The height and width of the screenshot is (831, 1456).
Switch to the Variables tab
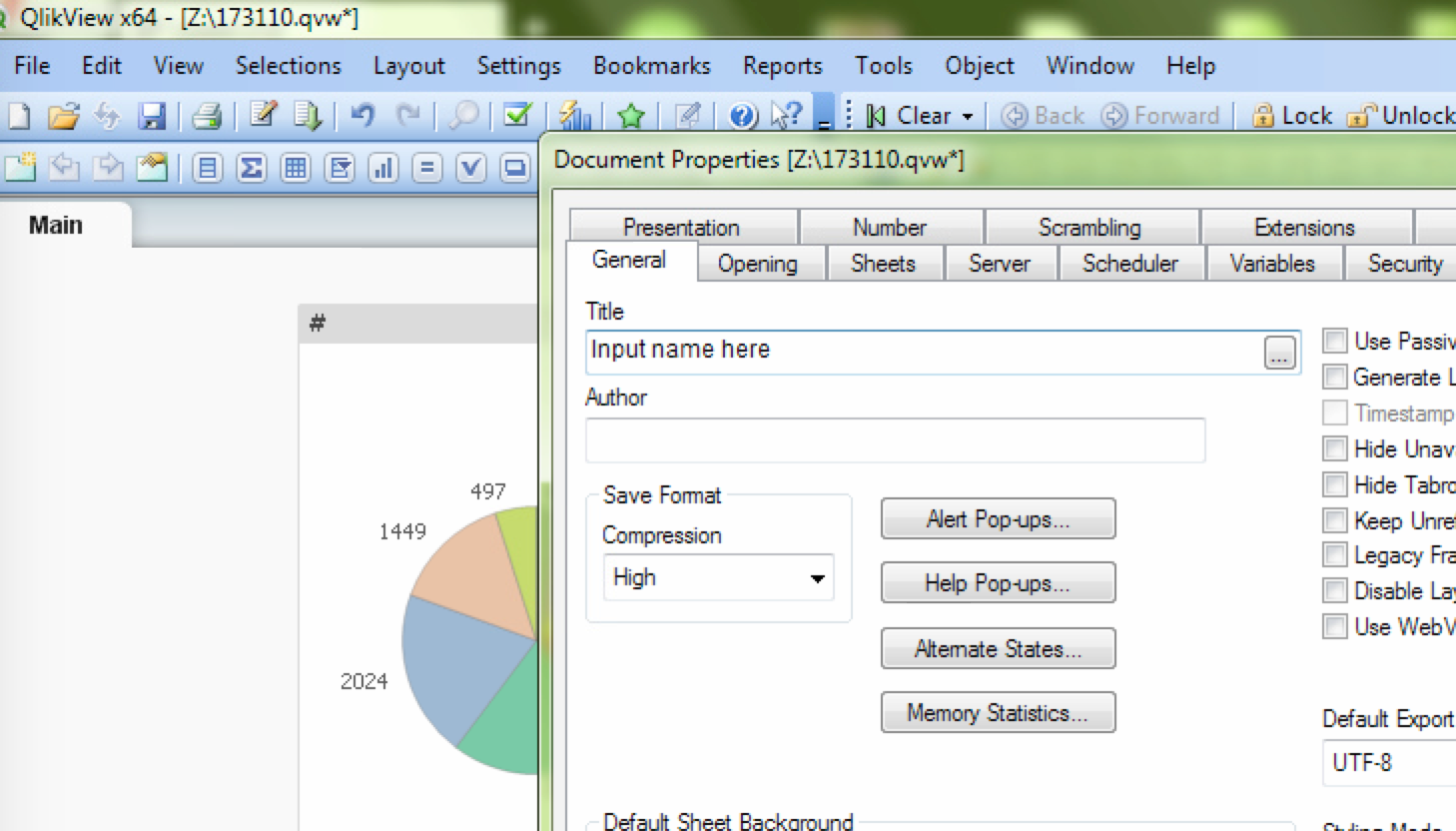pos(1272,264)
